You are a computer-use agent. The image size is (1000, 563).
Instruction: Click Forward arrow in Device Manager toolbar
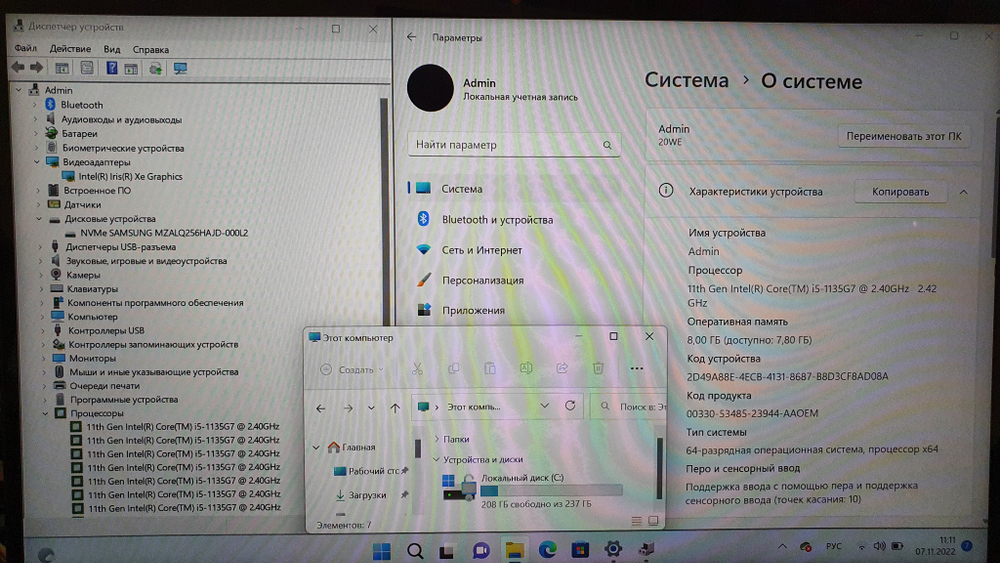[x=37, y=68]
